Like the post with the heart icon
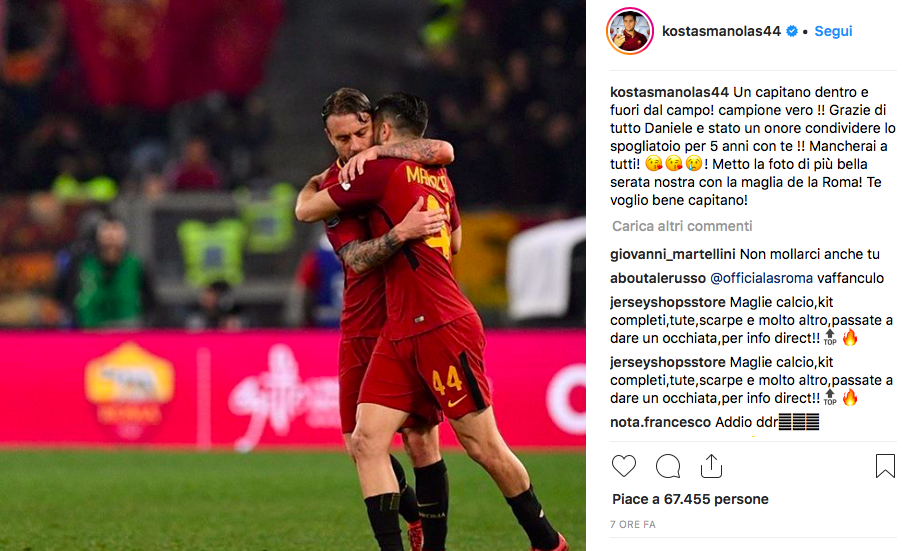The height and width of the screenshot is (551, 916). click(623, 466)
